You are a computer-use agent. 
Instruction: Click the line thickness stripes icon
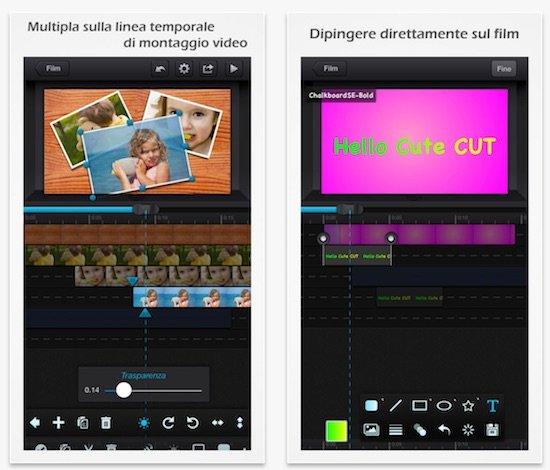click(396, 430)
